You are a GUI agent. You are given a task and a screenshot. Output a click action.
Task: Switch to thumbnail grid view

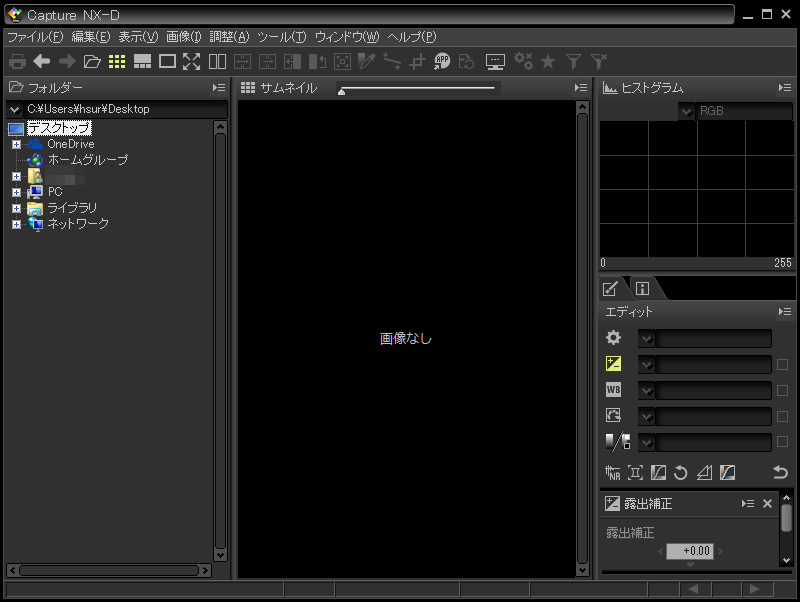pos(117,61)
